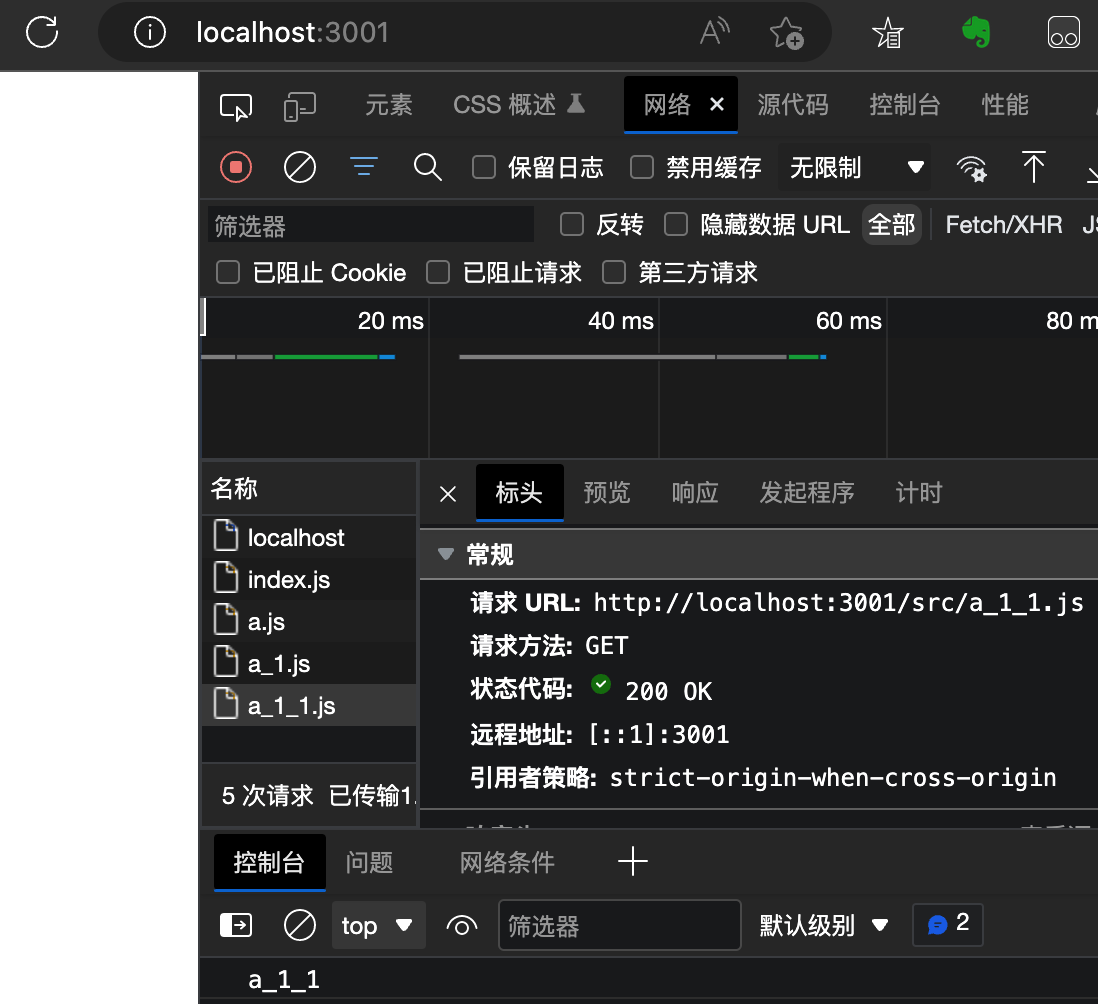Viewport: 1098px width, 1004px height.
Task: Import HAR file with the upload arrow
Action: click(x=1034, y=167)
